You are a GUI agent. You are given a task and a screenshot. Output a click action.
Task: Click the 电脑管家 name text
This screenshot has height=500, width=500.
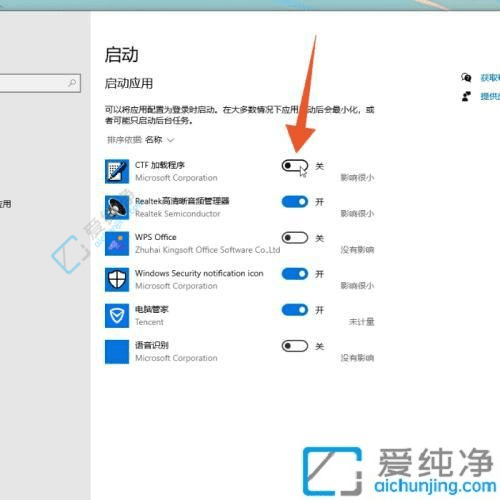152,309
